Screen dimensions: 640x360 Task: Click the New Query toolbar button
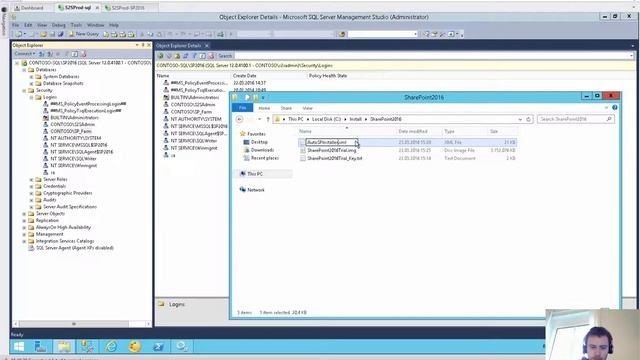(x=84, y=34)
